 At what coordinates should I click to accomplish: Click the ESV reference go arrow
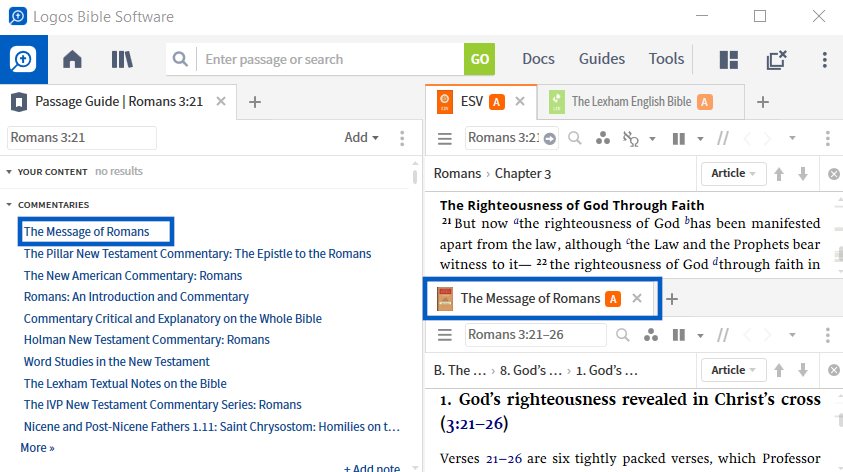[x=549, y=139]
